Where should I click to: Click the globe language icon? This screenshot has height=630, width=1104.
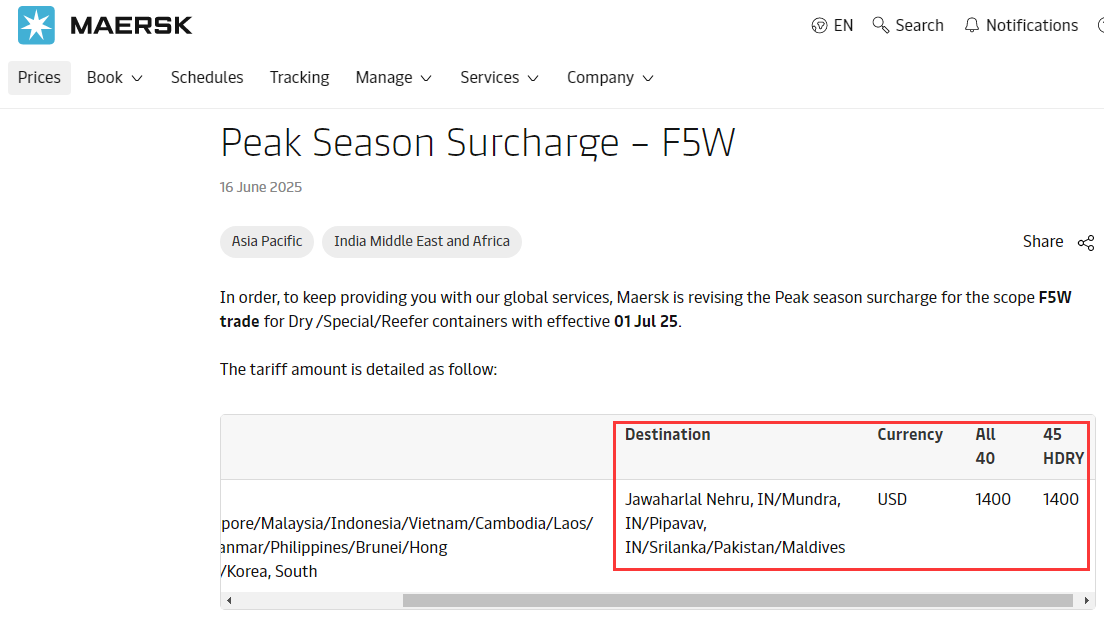coord(820,26)
